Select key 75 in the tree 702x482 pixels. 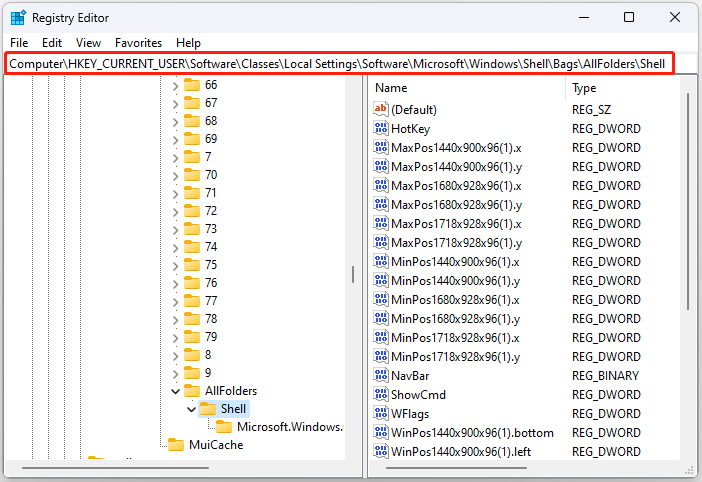(211, 264)
